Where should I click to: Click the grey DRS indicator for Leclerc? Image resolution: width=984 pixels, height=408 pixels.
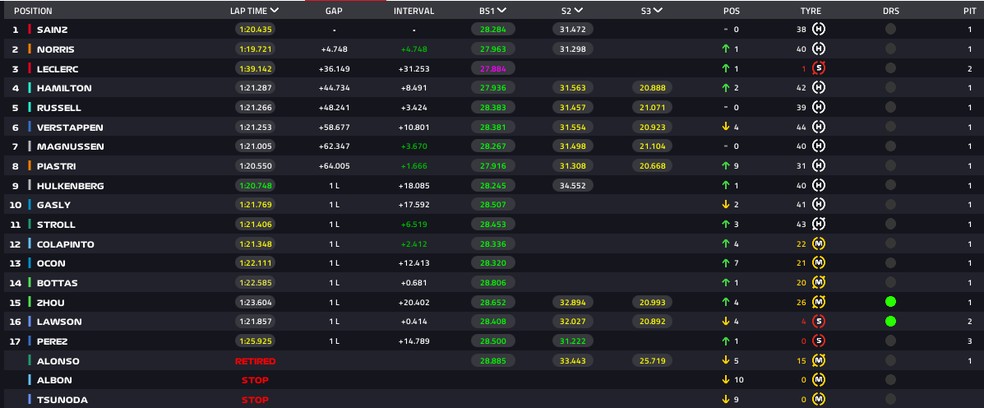tap(890, 68)
